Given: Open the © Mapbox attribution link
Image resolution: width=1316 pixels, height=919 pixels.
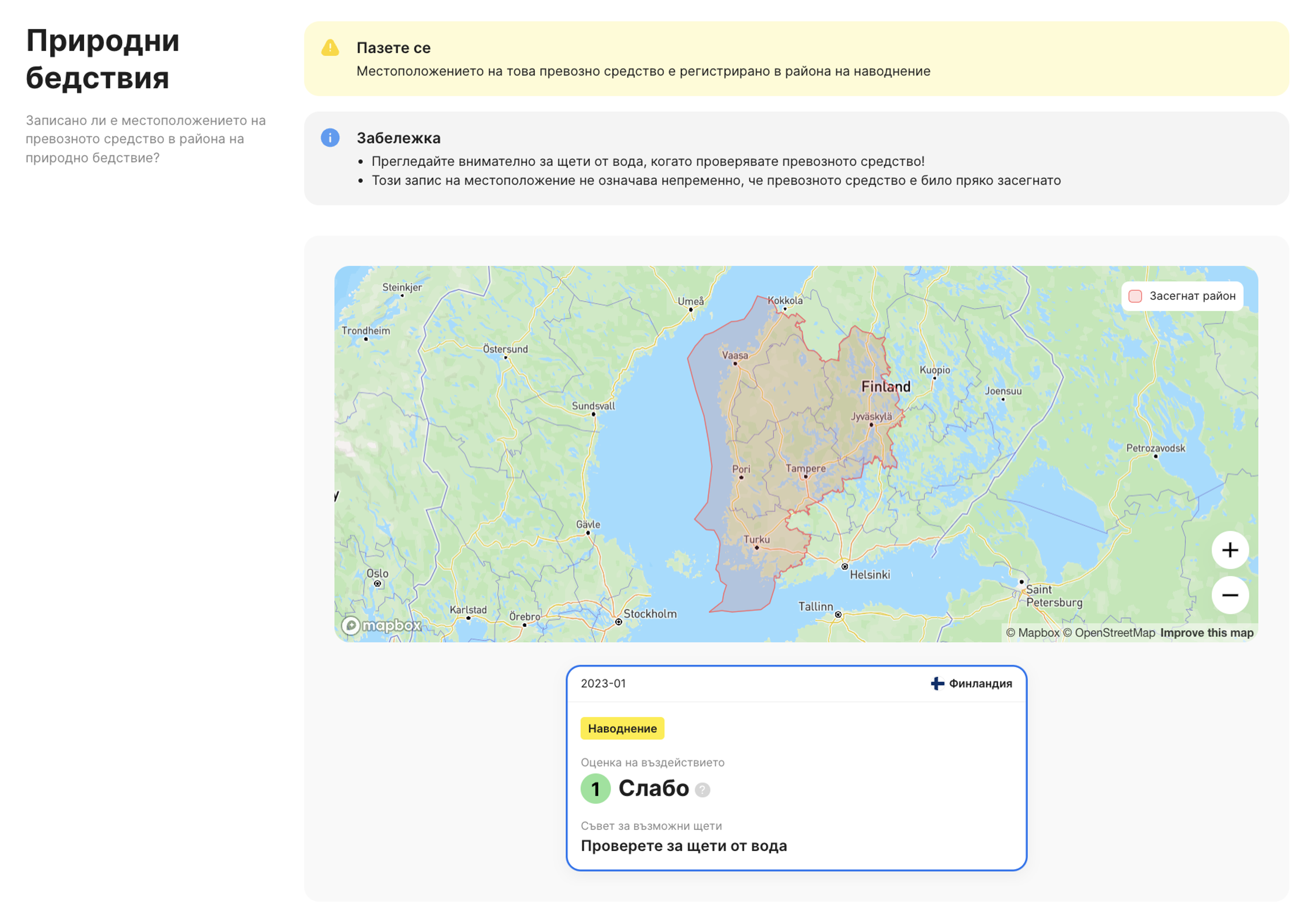Looking at the screenshot, I should click(1033, 633).
